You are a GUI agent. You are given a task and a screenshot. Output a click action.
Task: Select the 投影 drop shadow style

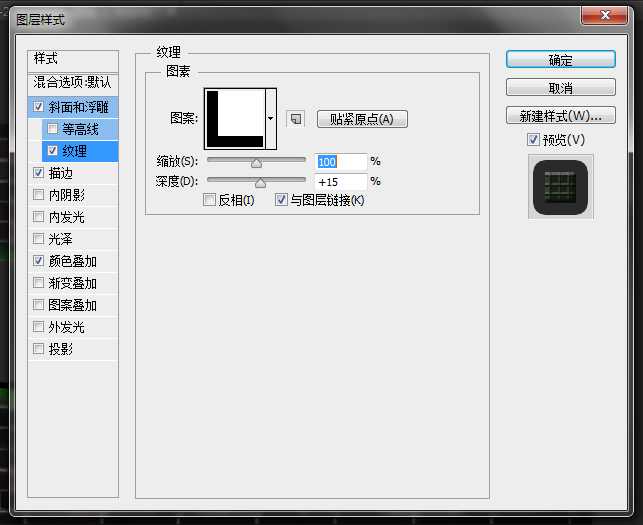61,349
